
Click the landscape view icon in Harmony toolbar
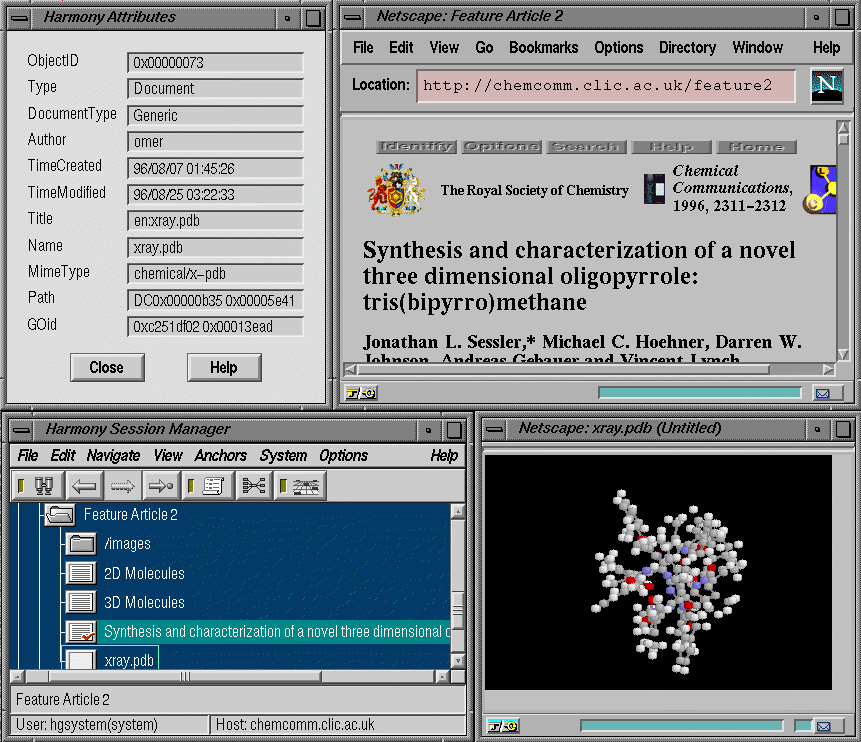300,486
